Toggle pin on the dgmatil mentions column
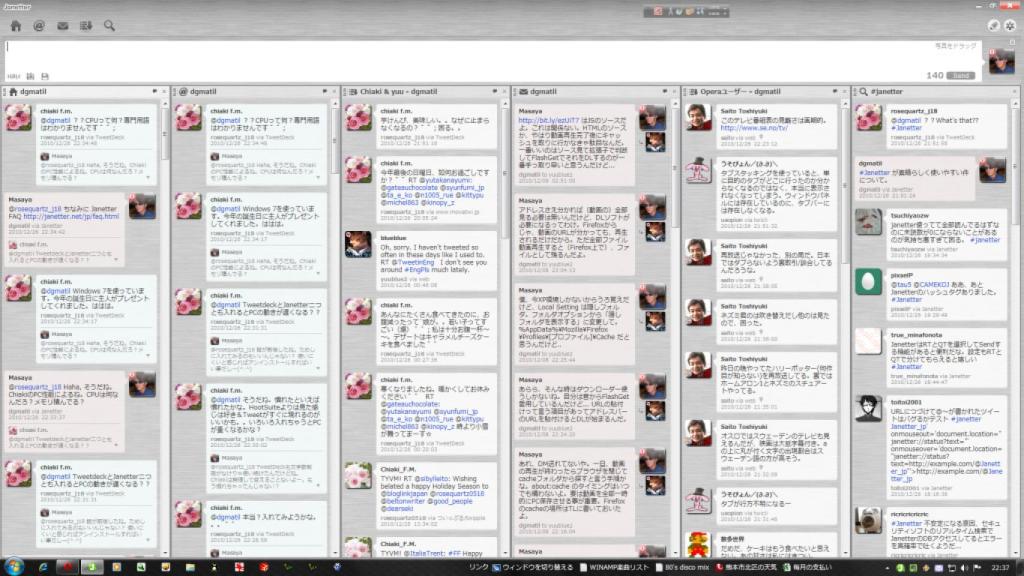1024x576 pixels. [323, 91]
